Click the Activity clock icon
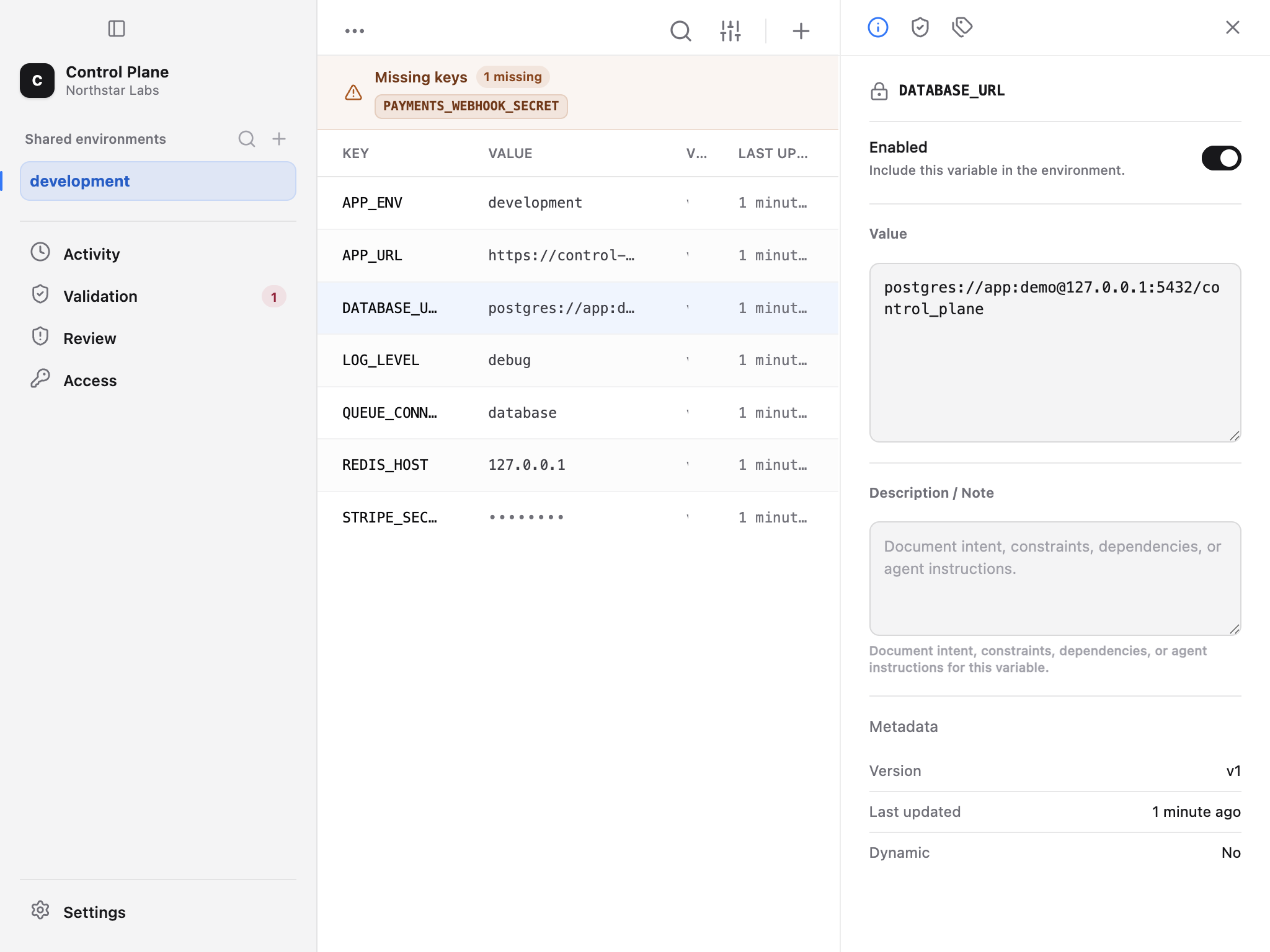 coord(40,252)
